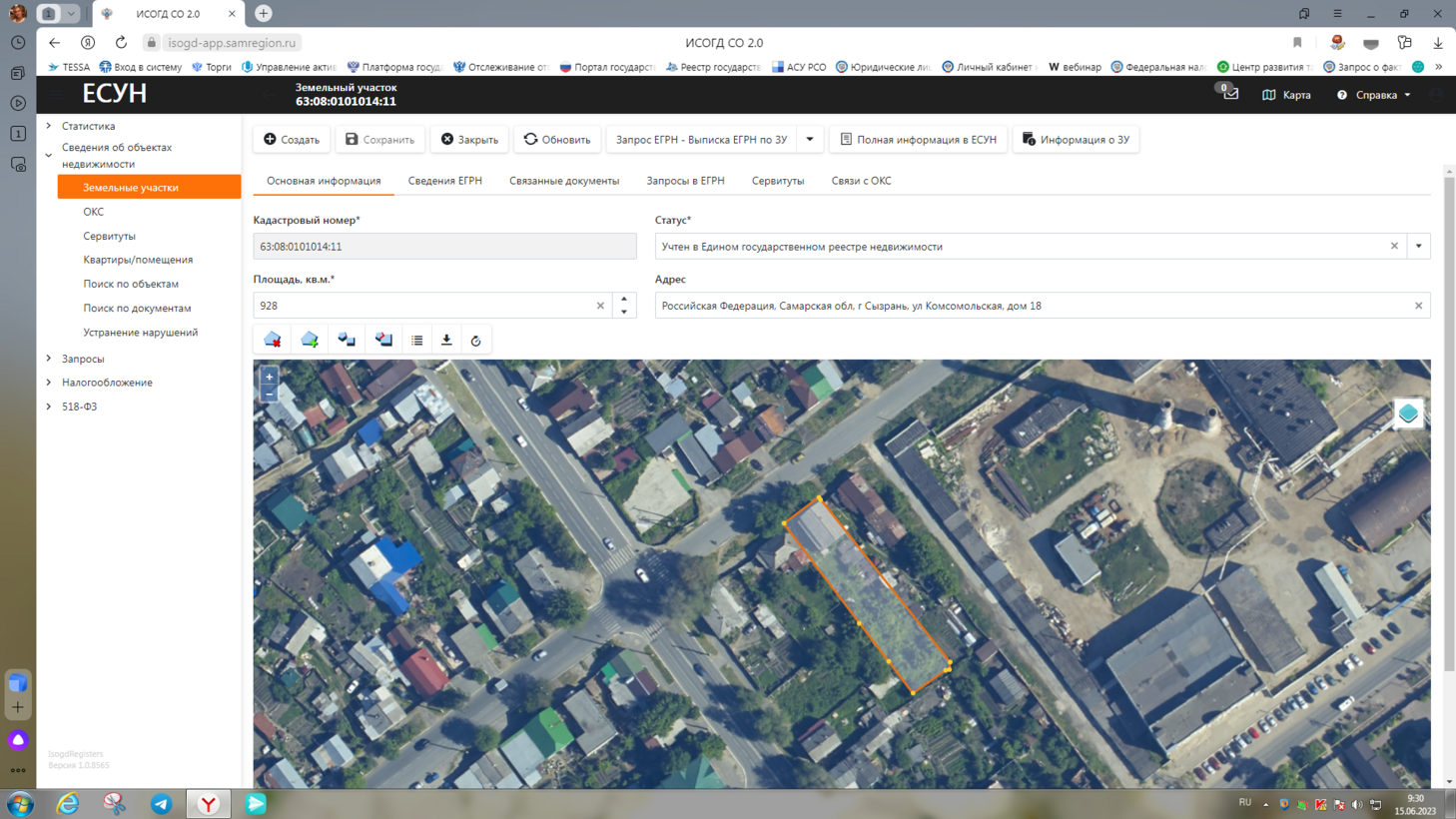The image size is (1456, 819).
Task: Switch to the Запросы в ЕГРН tab
Action: (685, 181)
